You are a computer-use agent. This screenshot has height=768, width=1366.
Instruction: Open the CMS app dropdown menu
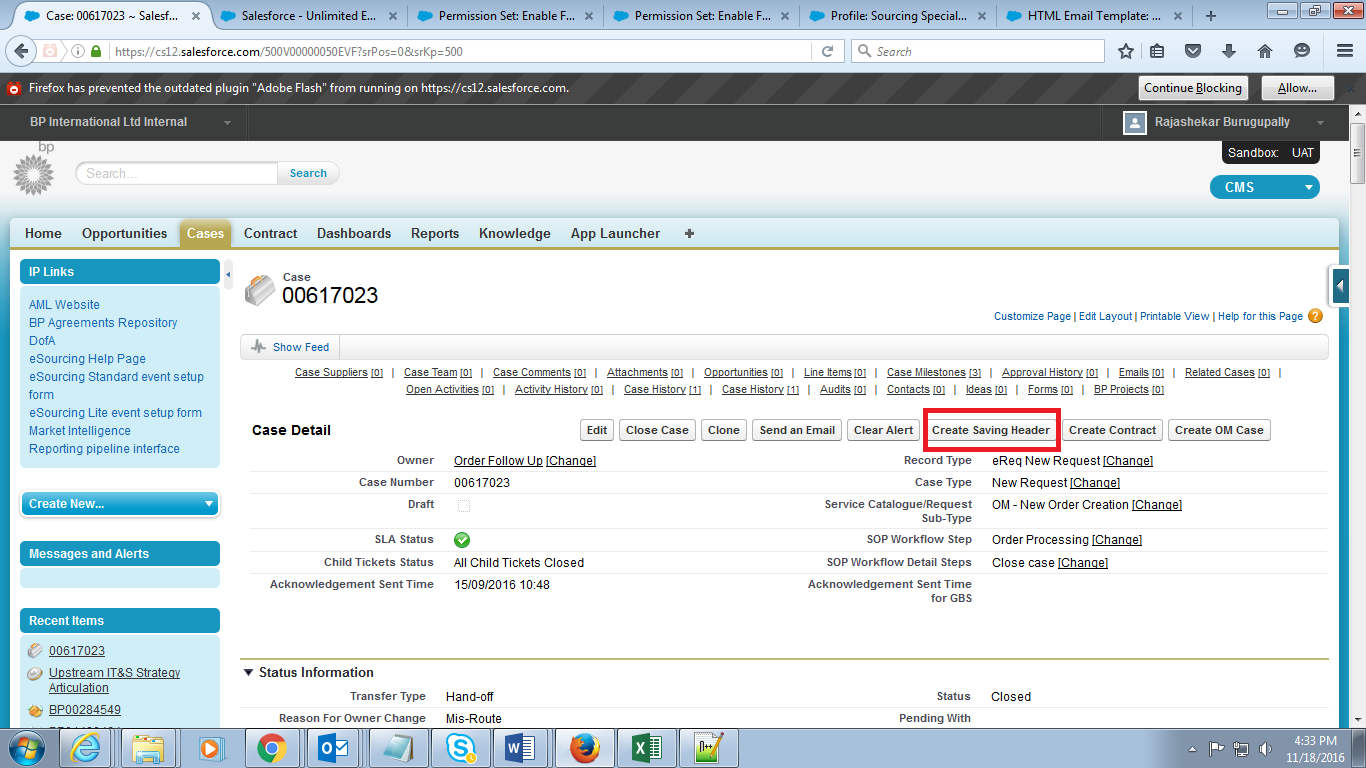(1264, 187)
